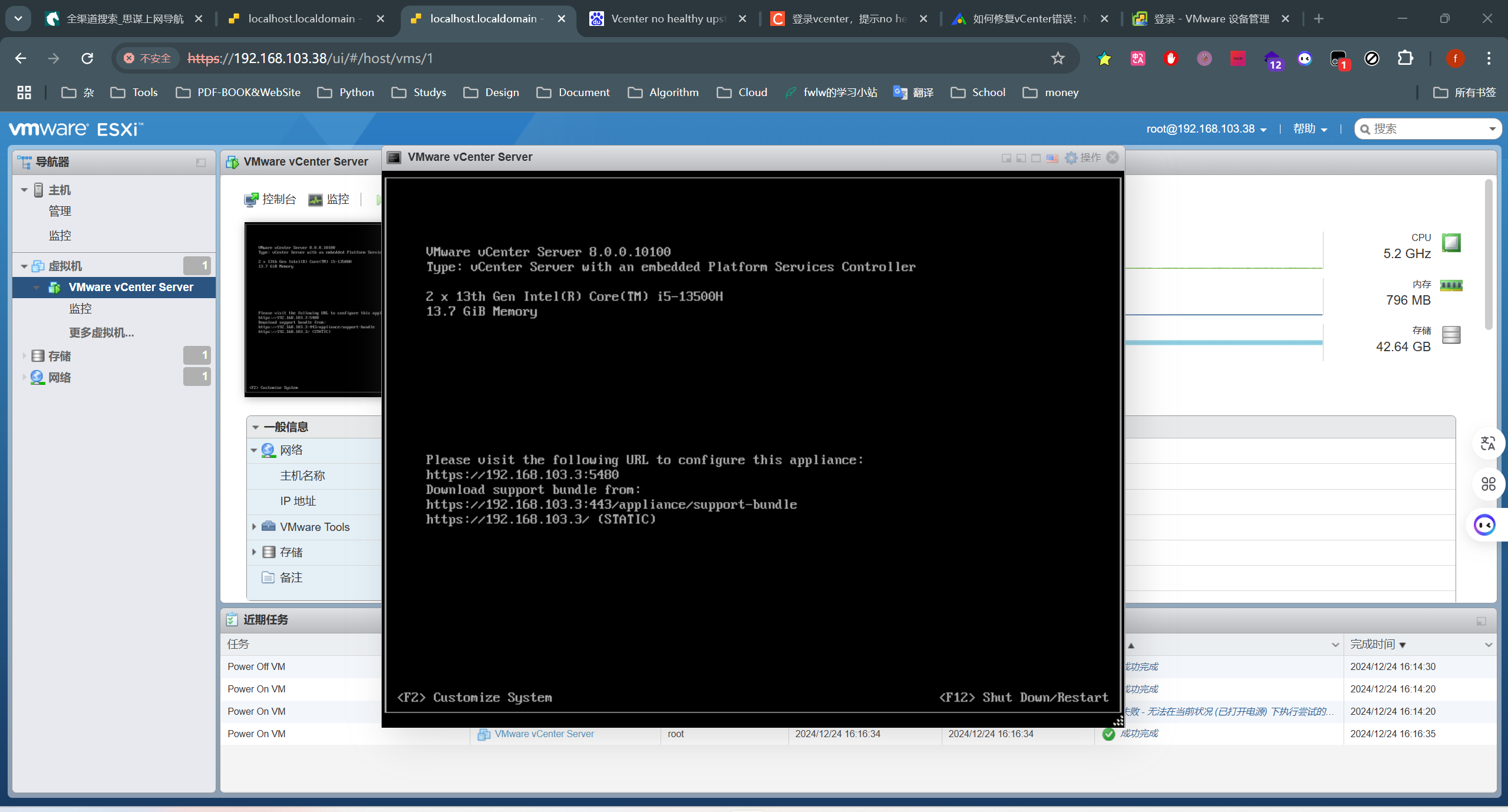Click the 存储 storage disk icon
The width and height of the screenshot is (1508, 812).
[1451, 335]
